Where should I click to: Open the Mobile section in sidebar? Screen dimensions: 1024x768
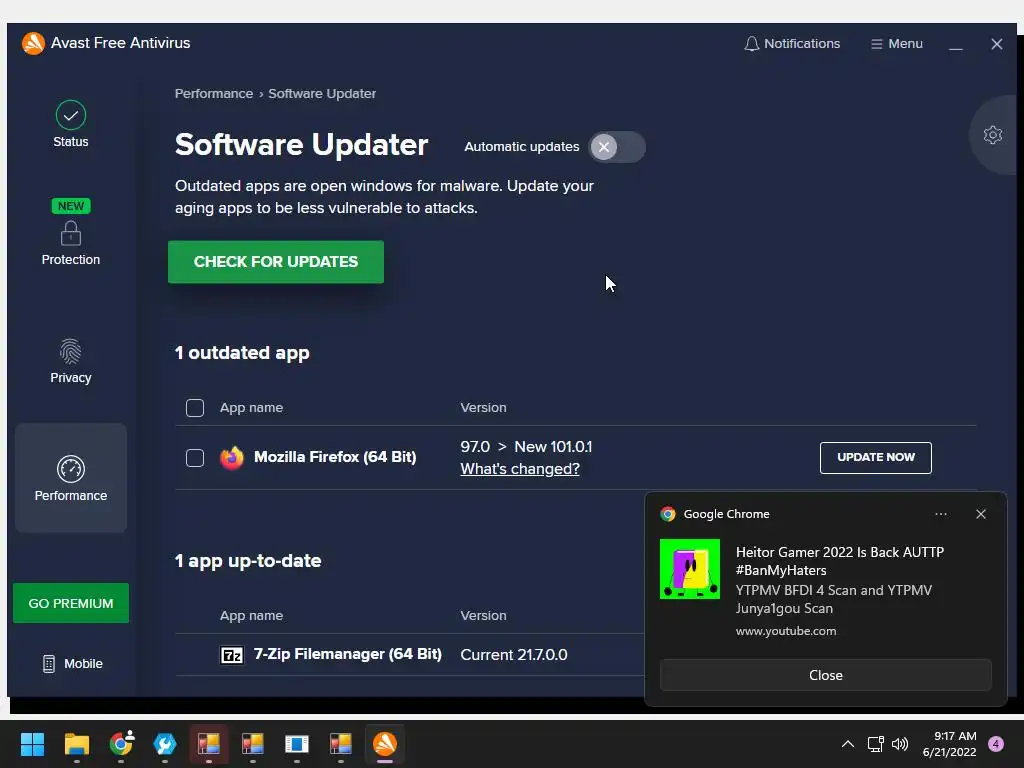(x=72, y=664)
